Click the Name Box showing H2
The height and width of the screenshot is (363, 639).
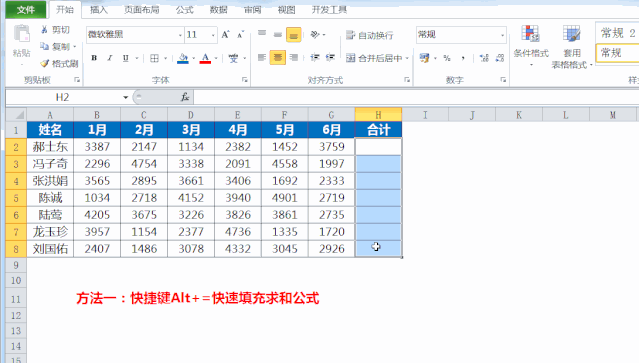coord(63,97)
